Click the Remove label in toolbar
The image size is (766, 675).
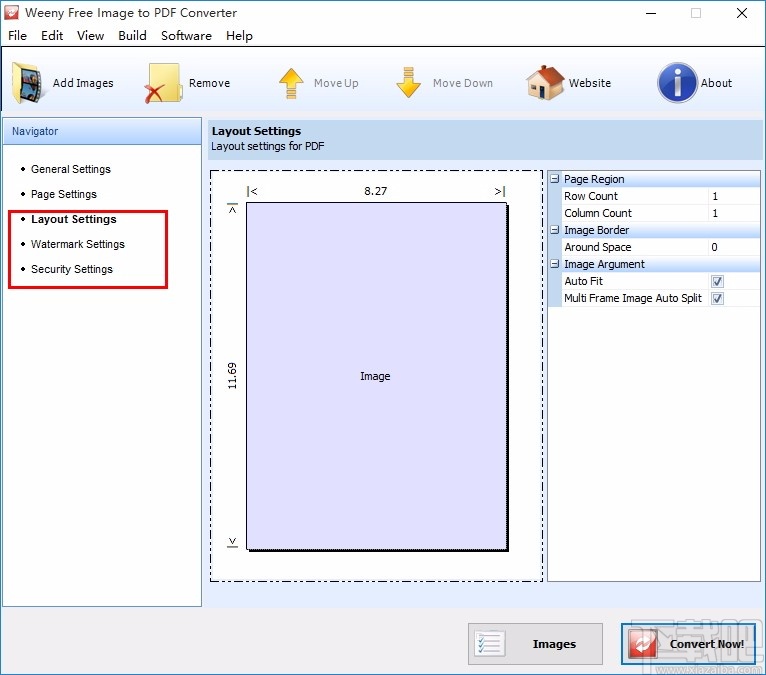tap(210, 83)
